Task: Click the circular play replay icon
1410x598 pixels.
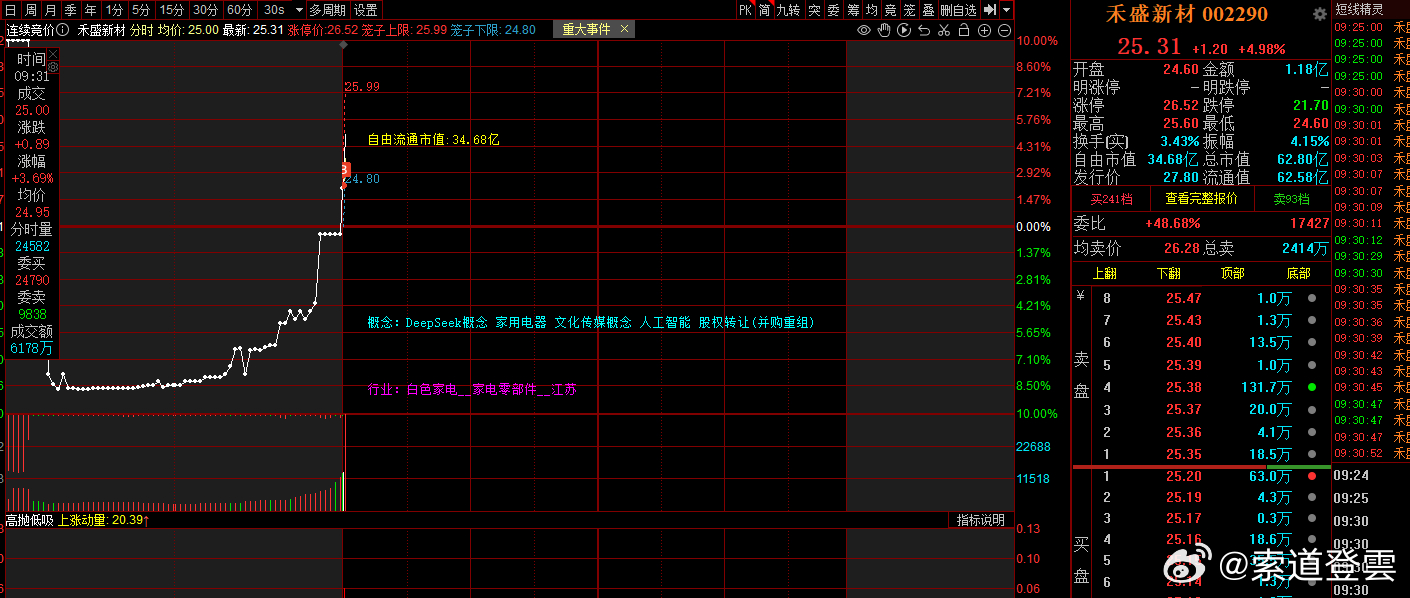Action: click(x=904, y=30)
